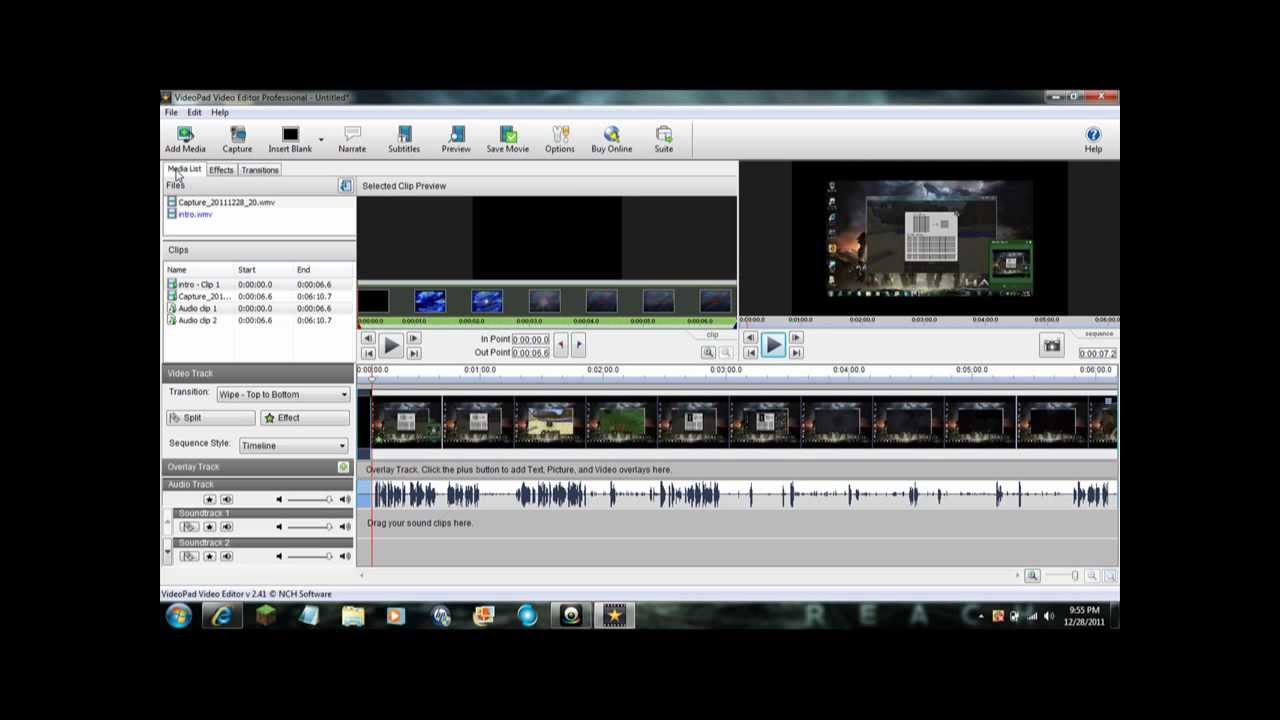Jump to the clip preview end

413,353
